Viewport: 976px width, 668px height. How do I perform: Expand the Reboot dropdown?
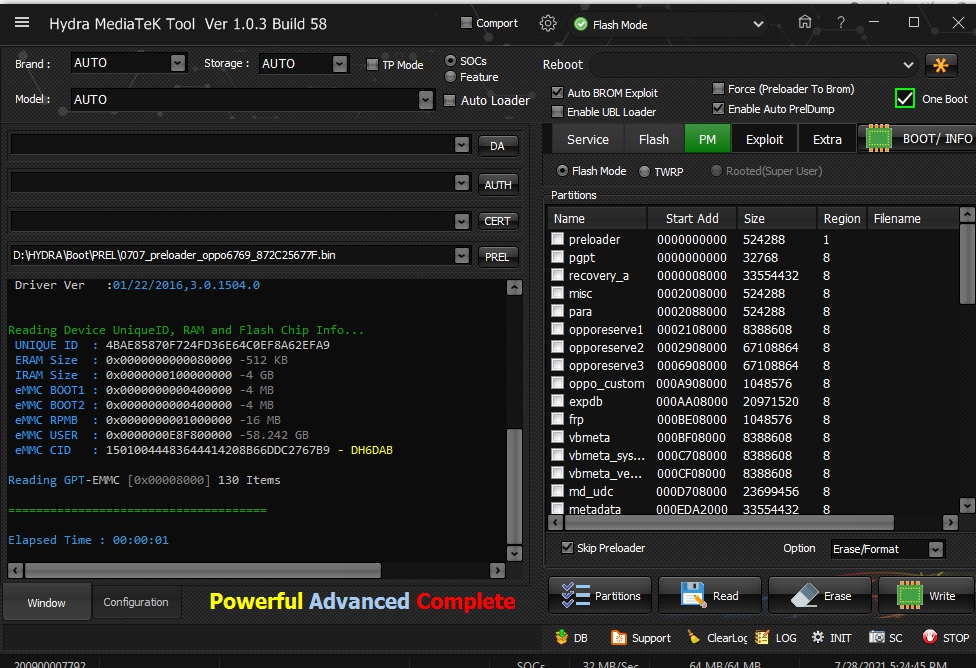(x=908, y=65)
